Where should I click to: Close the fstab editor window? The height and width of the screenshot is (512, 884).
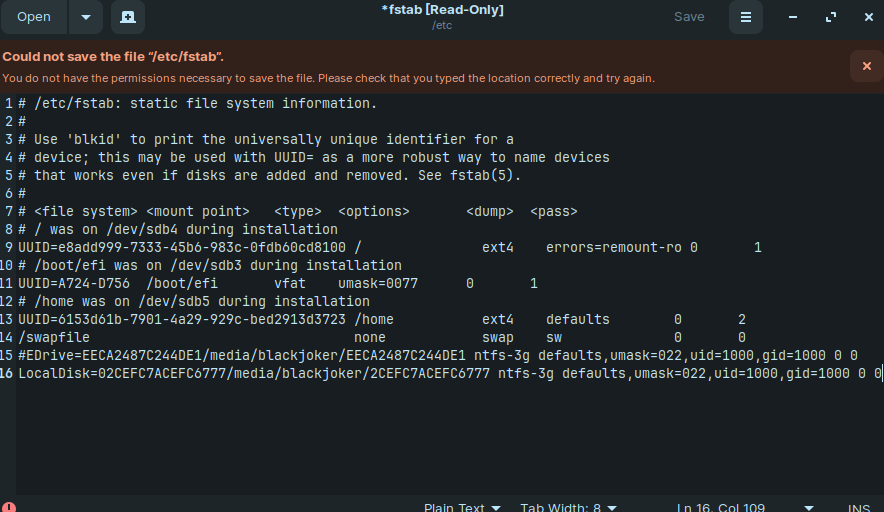point(868,17)
